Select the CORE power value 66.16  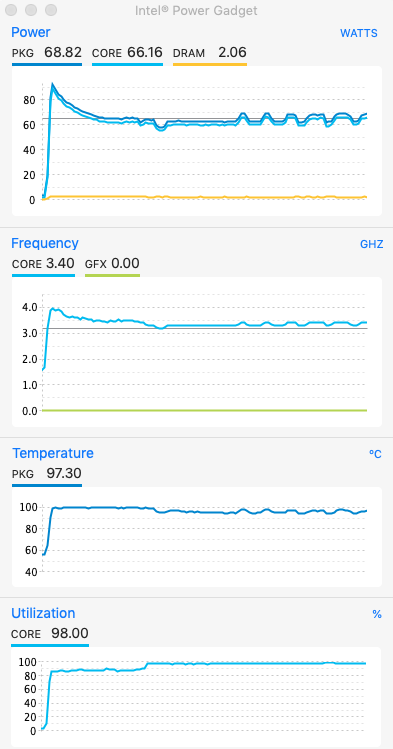[x=145, y=52]
